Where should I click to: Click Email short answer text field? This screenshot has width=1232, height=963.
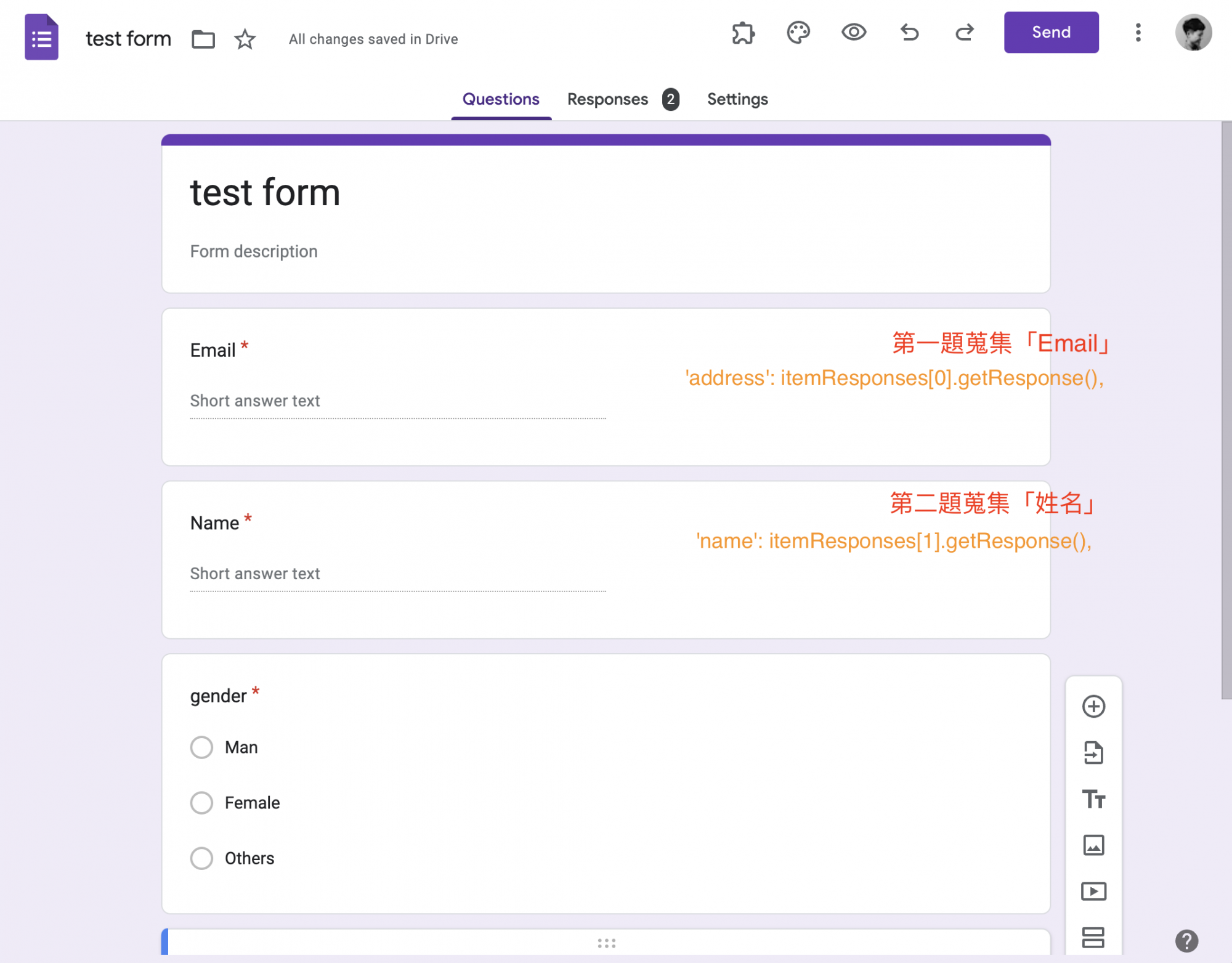pos(398,402)
